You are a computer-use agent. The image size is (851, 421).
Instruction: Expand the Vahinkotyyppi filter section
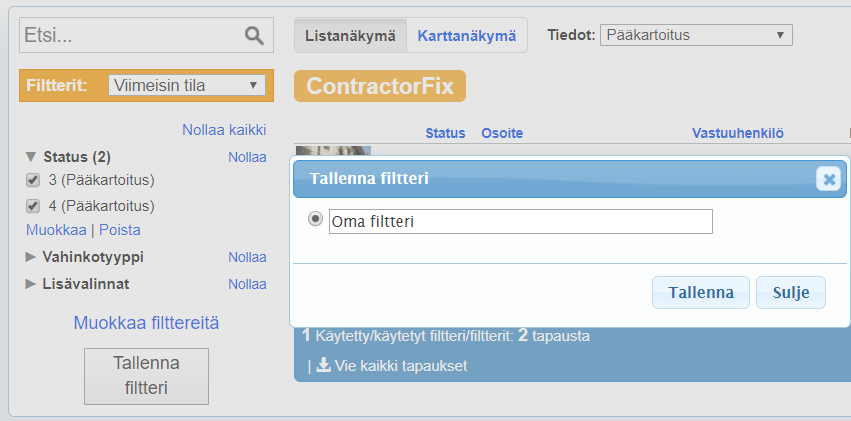pyautogui.click(x=31, y=257)
